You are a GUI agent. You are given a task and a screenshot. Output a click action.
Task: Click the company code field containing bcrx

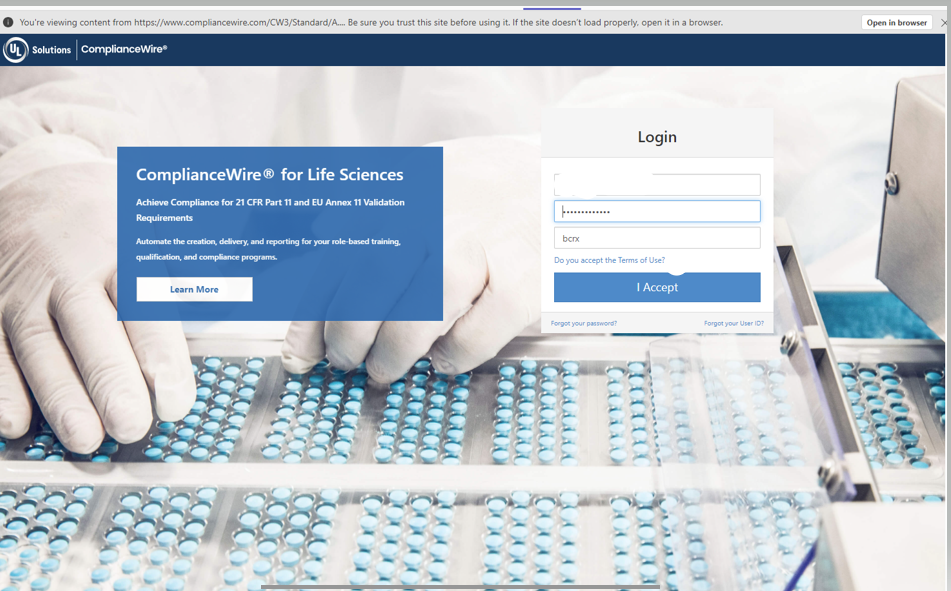click(x=657, y=238)
